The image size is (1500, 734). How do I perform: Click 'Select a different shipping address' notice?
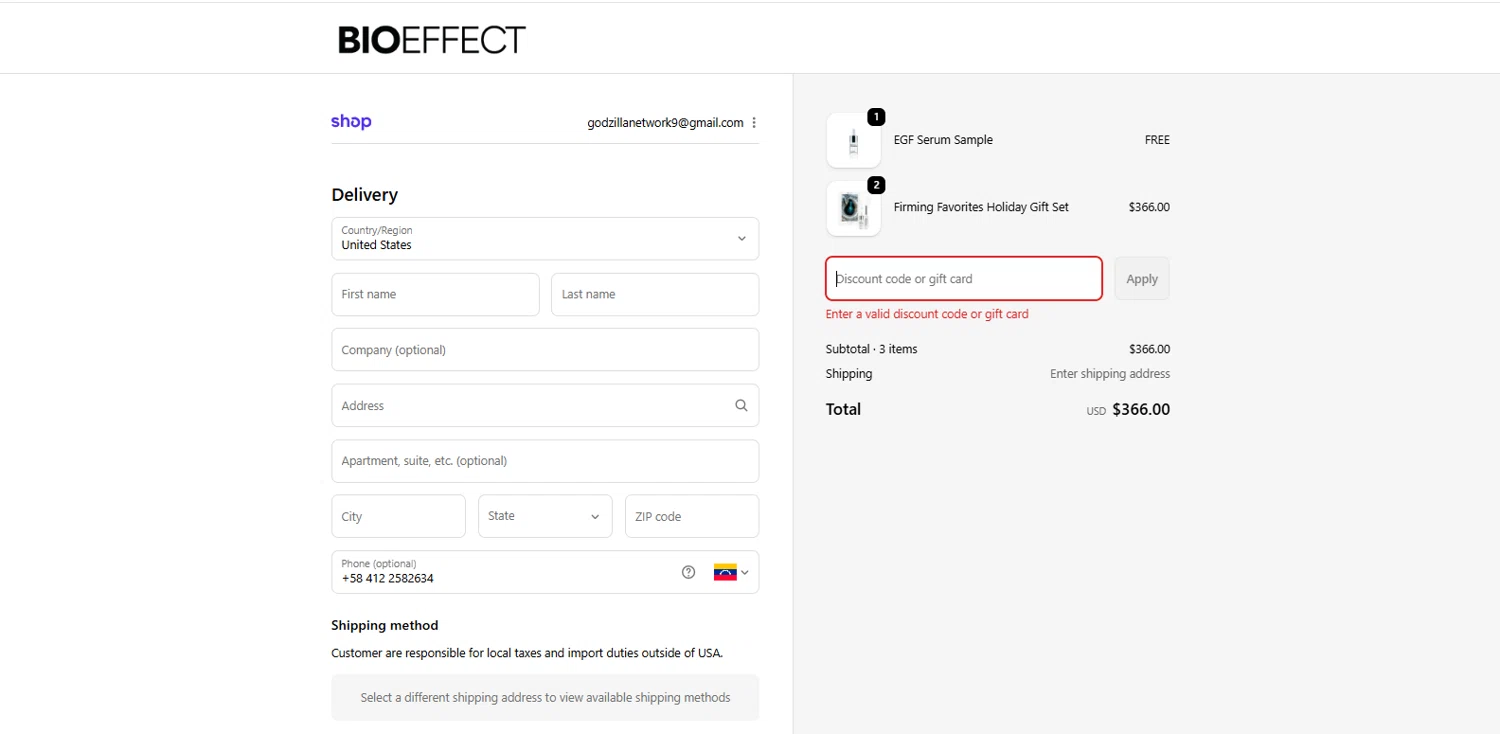coord(545,697)
